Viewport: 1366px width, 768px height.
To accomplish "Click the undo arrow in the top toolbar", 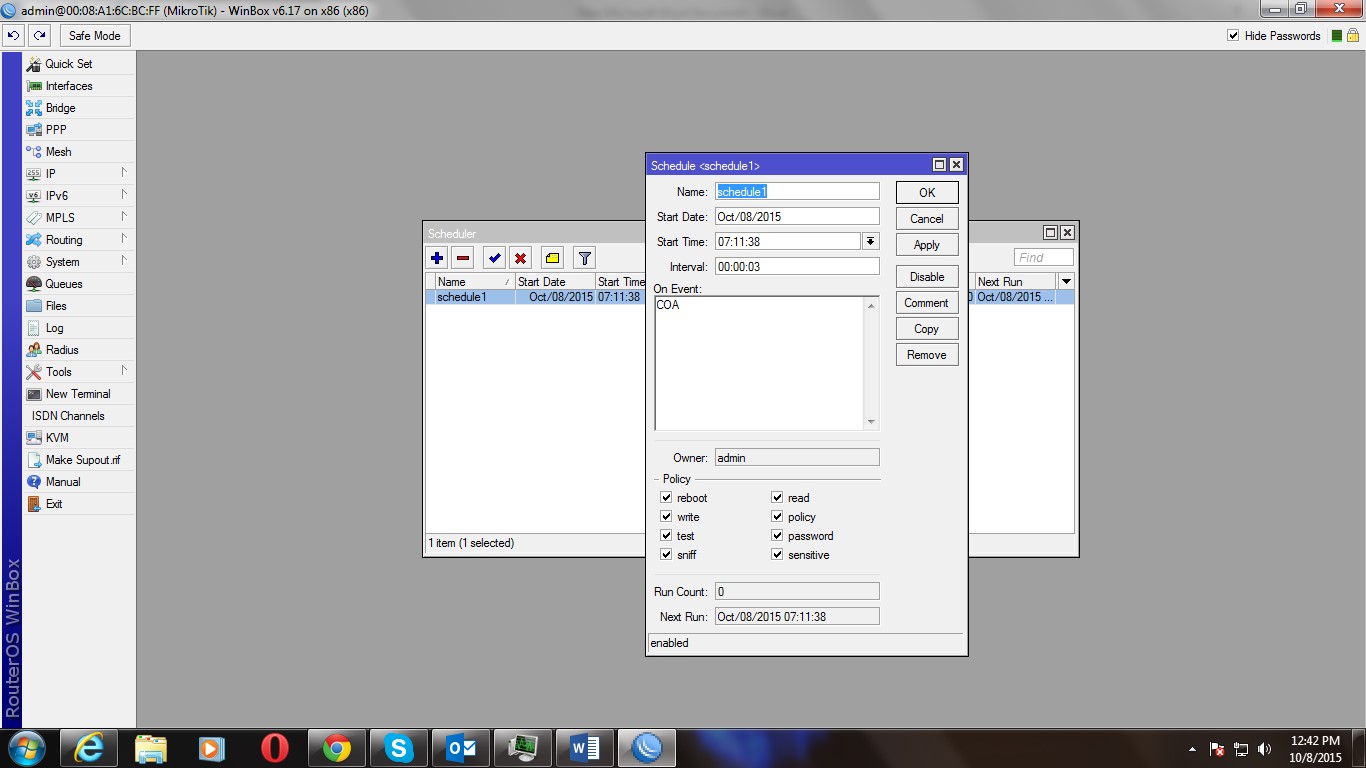I will 13,35.
